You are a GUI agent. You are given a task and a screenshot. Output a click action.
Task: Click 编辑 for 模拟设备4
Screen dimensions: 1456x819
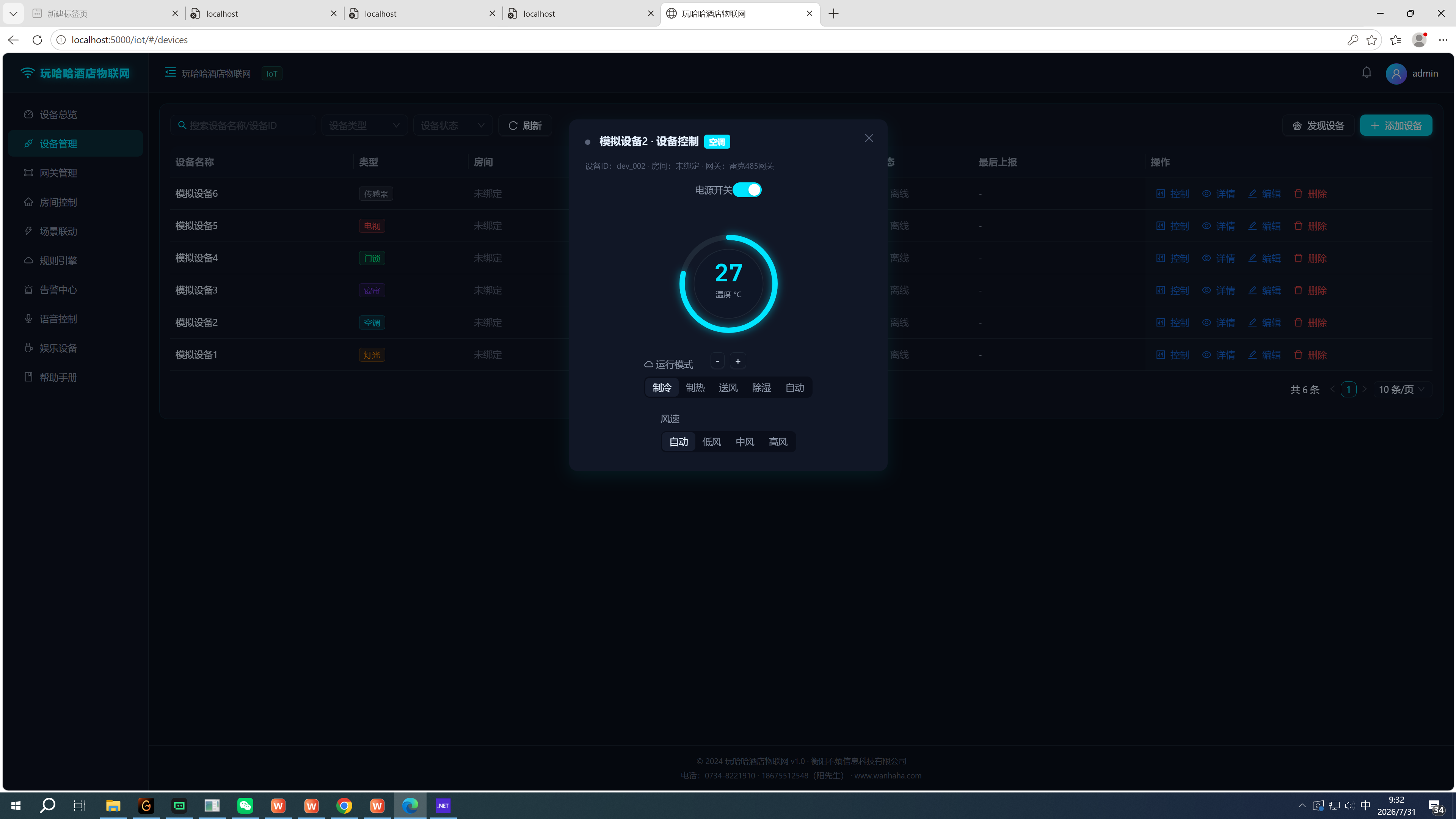tap(1265, 258)
